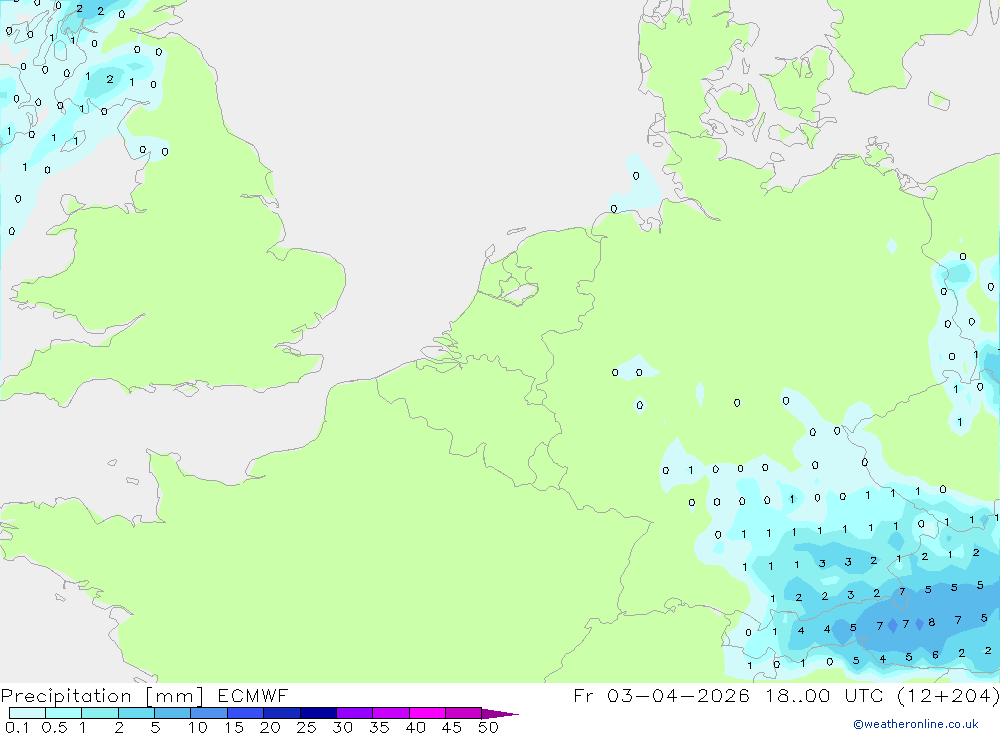Click the '30' legend scale label

(342, 727)
